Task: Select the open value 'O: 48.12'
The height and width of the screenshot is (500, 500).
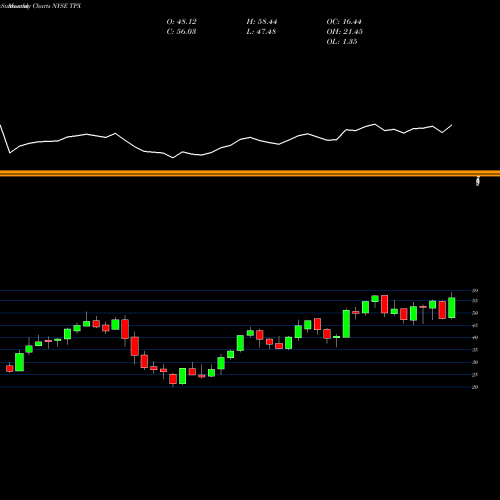Action: [x=182, y=22]
